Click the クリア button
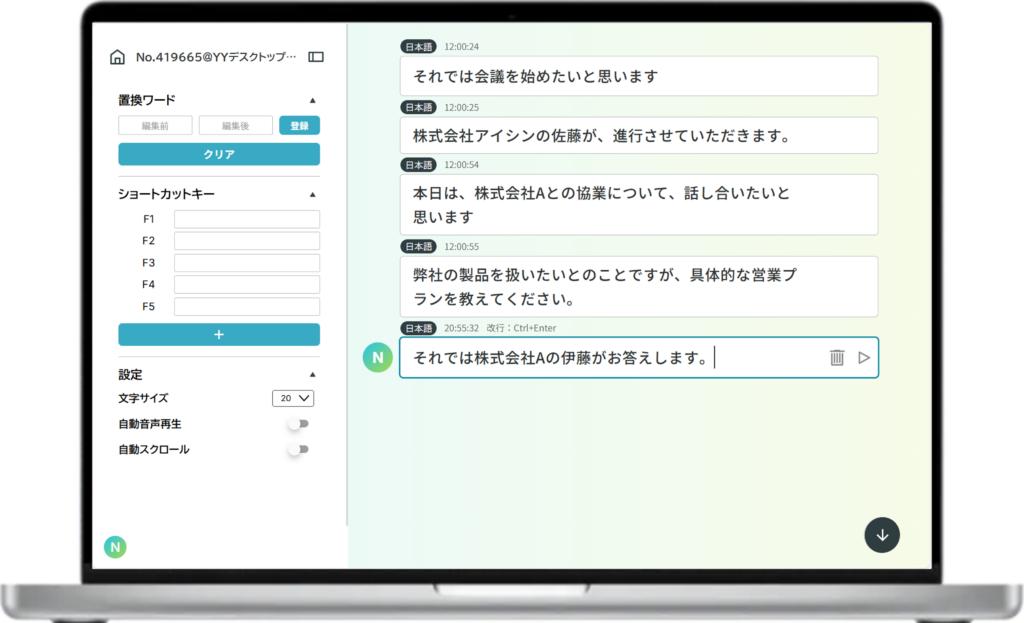Viewport: 1024px width, 623px height. click(x=219, y=154)
